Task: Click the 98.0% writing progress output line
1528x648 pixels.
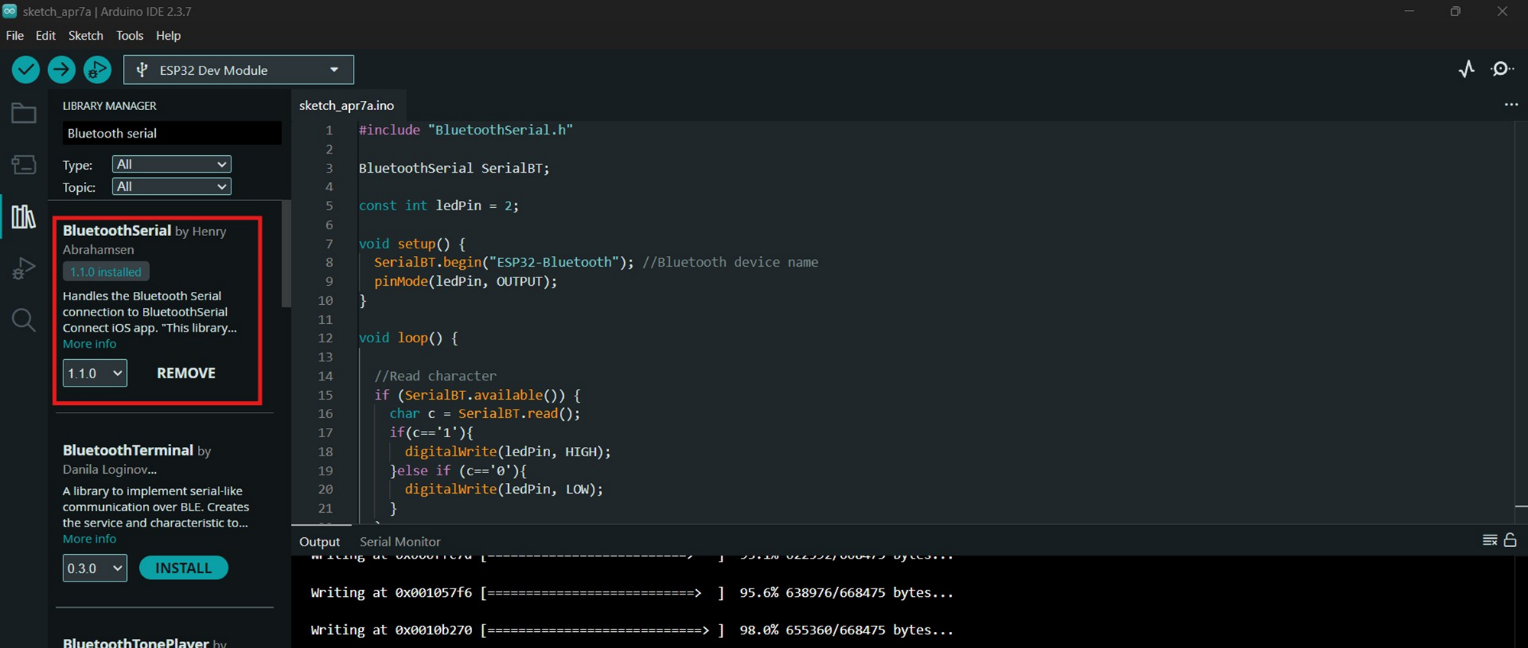Action: [632, 630]
